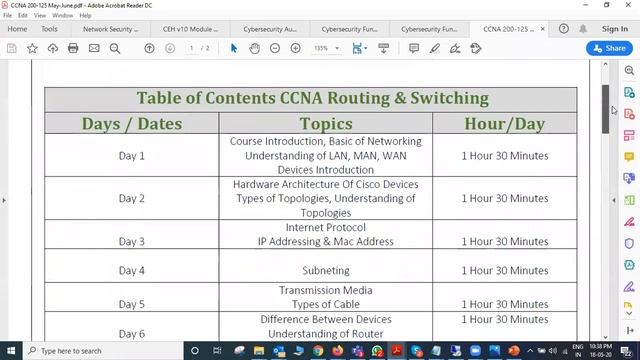Close the CCNA 200-125 tab

pos(542,29)
